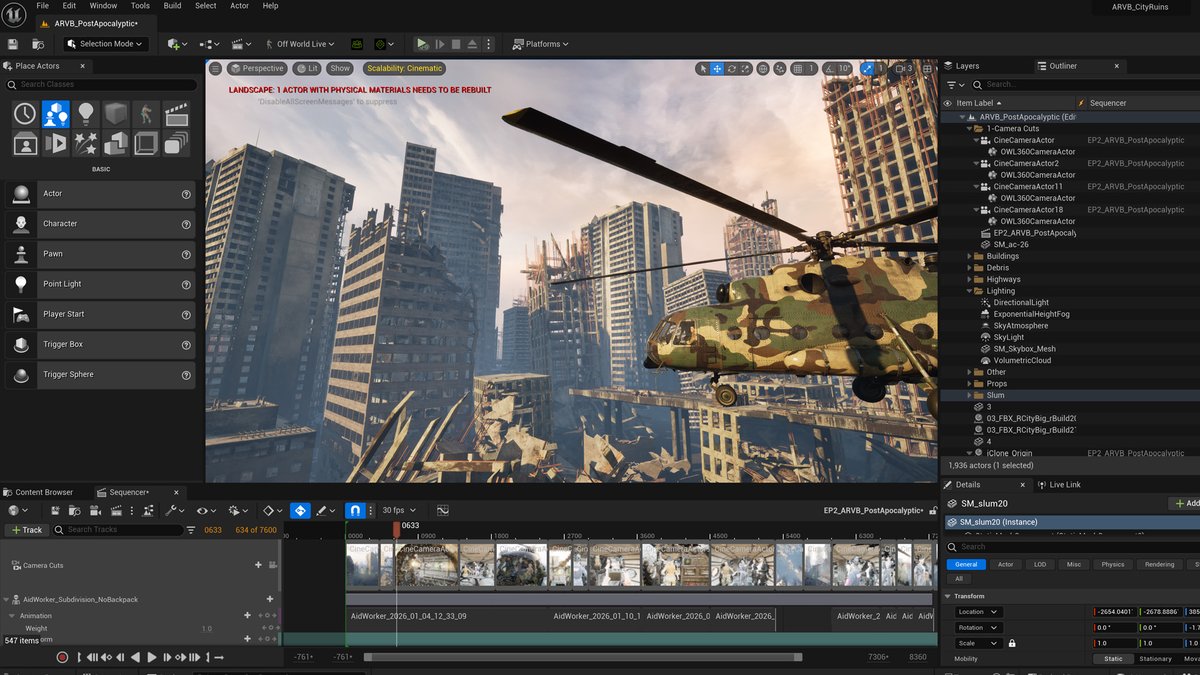The image size is (1200, 675).
Task: Expand the Buildings folder in Outliner
Action: (x=970, y=256)
